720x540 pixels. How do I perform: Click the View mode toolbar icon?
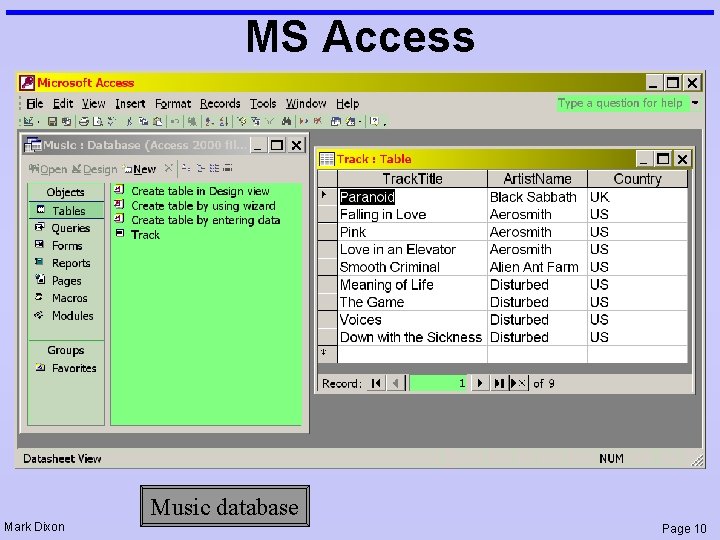click(x=28, y=121)
